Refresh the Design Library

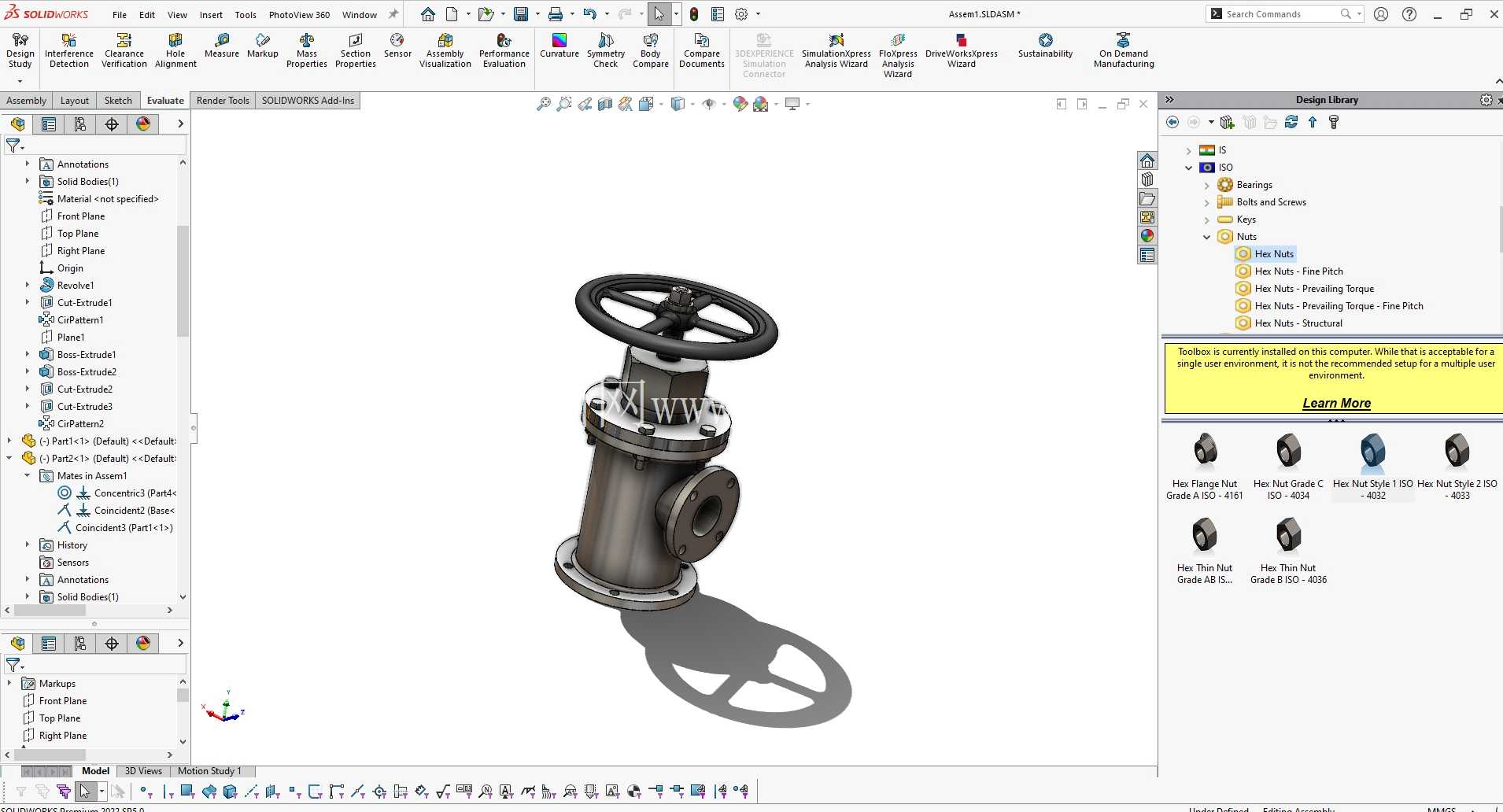1291,122
